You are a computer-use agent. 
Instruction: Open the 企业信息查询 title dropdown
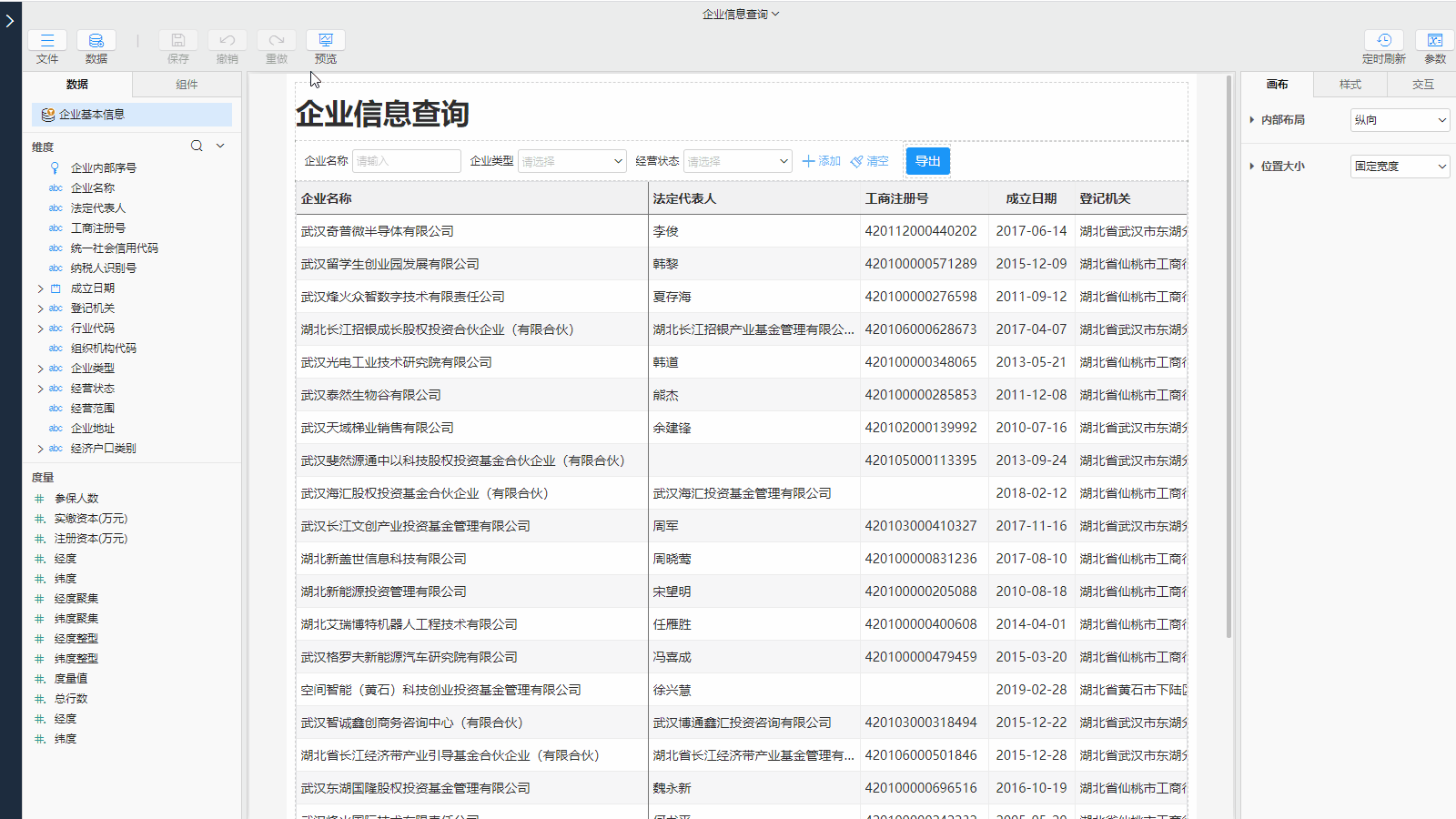click(x=740, y=15)
